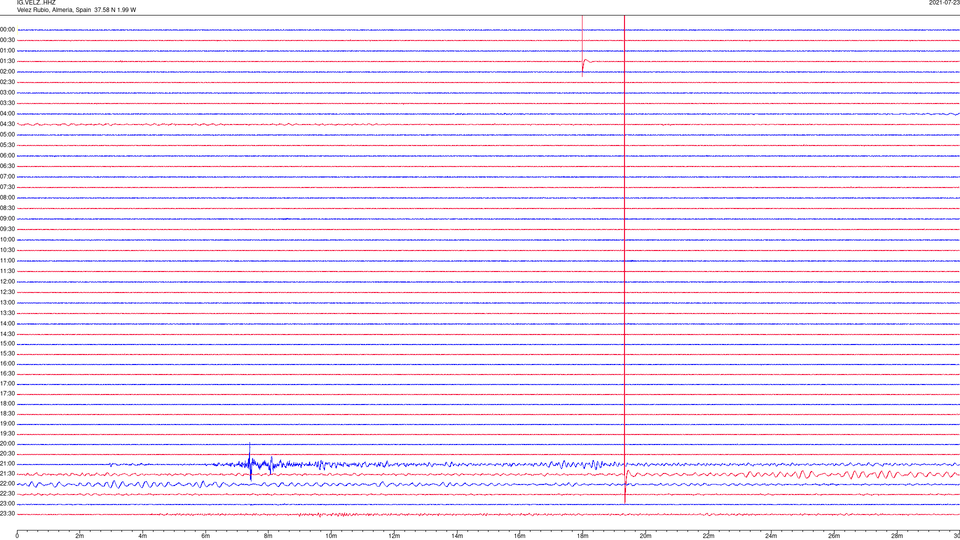Screen dimensions: 960x540
Task: Click the 03:30 time label
Action: 7,103
